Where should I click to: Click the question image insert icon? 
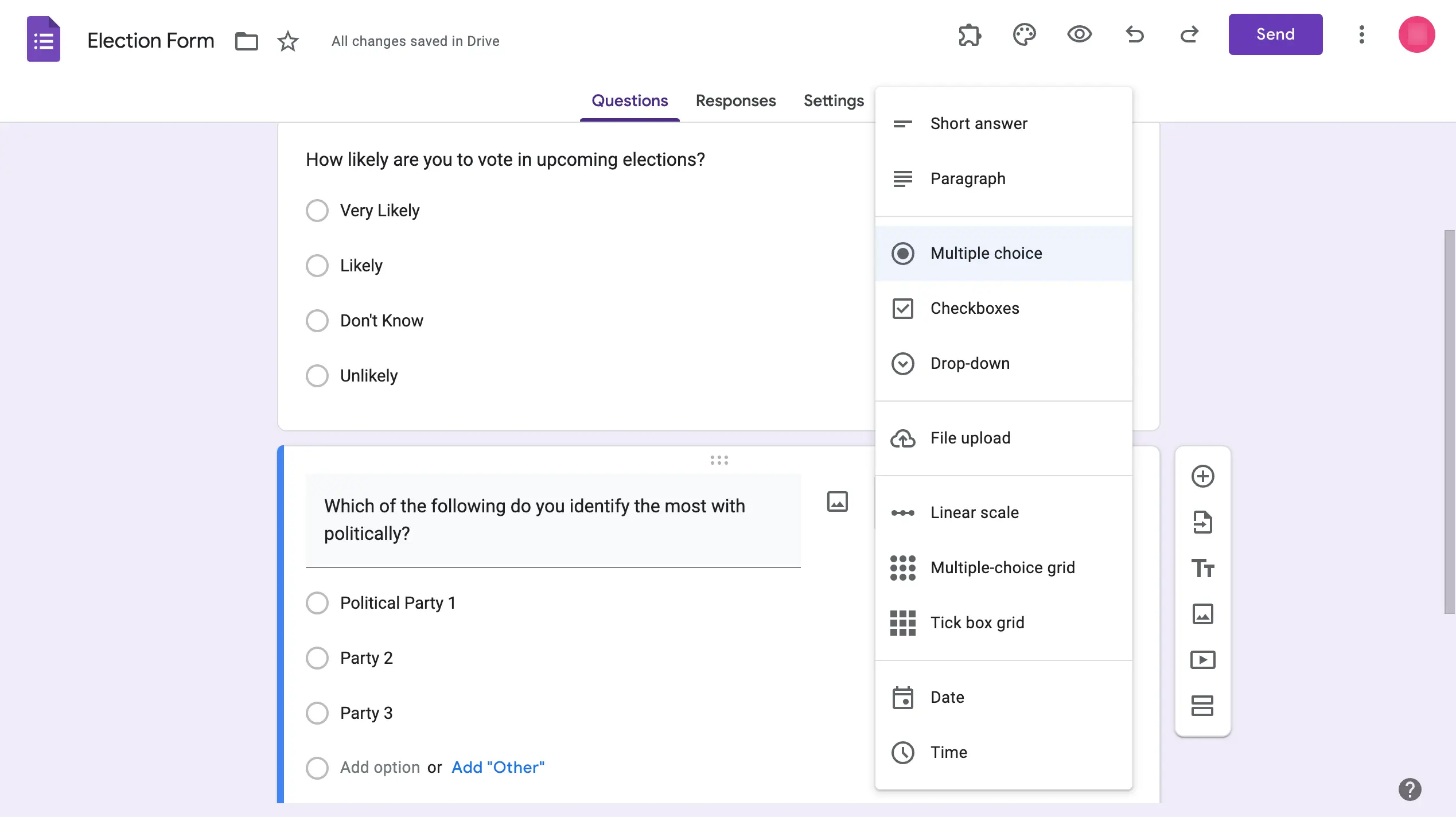tap(837, 501)
